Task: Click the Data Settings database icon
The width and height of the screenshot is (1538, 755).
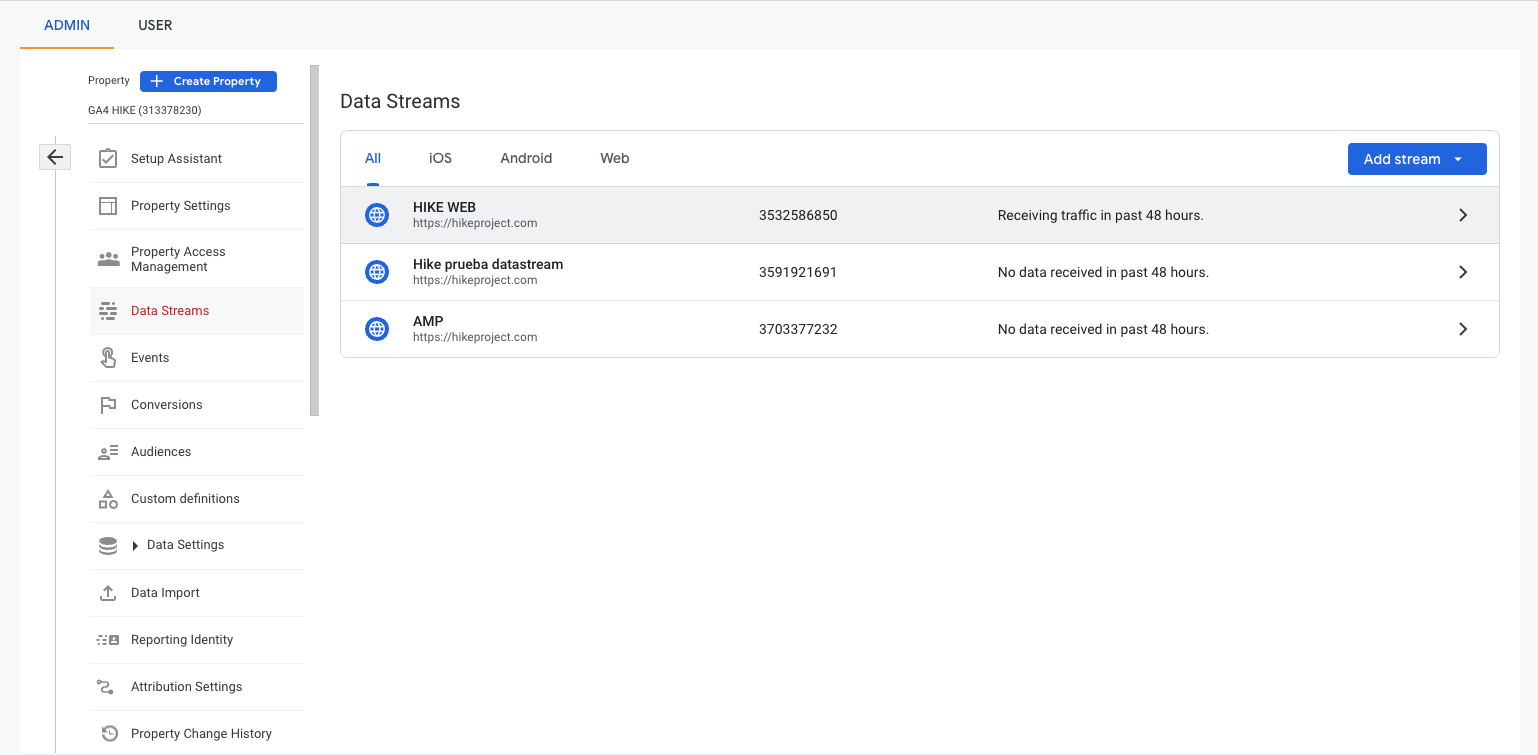Action: pos(108,546)
